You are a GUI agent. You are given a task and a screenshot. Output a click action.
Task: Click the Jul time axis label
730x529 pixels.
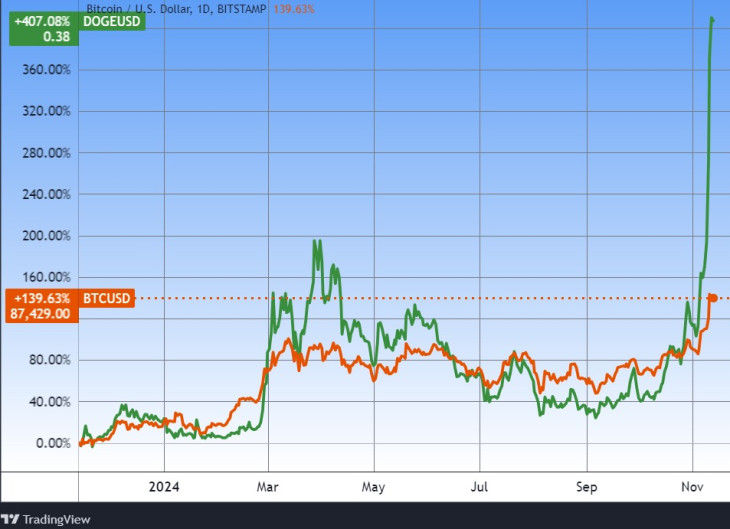click(479, 487)
